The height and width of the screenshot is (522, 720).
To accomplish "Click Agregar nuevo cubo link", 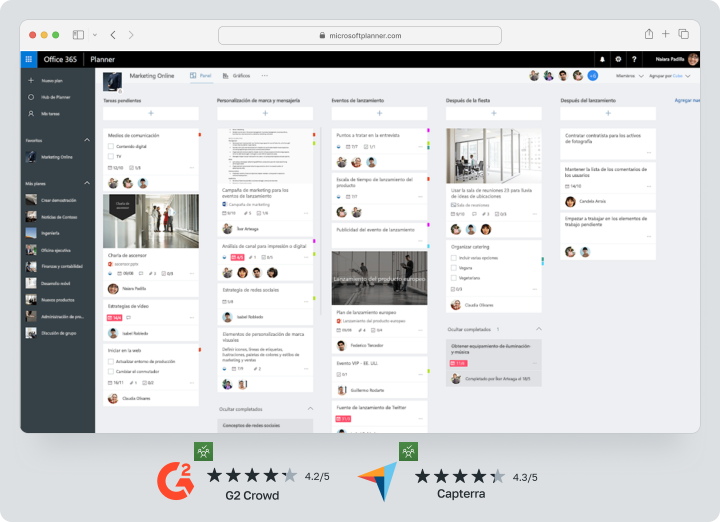I will [x=687, y=101].
